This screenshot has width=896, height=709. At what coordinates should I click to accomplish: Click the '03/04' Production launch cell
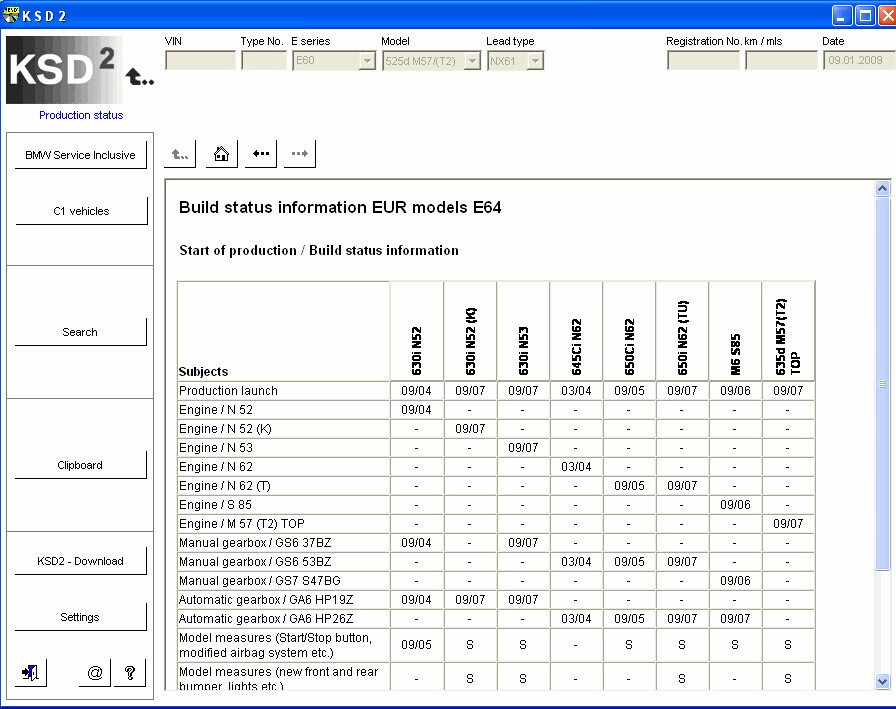point(576,391)
